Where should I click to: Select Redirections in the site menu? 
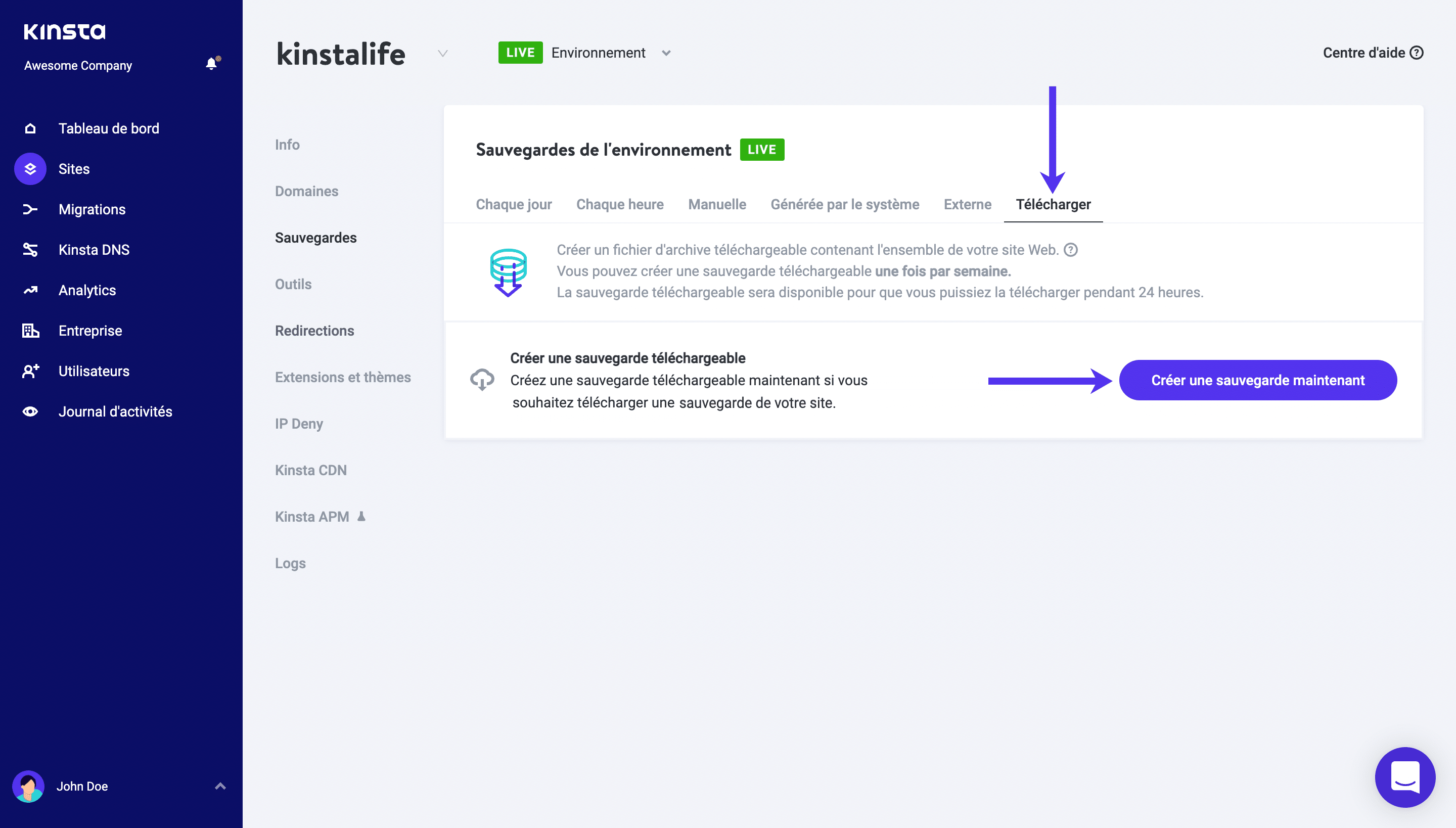click(314, 331)
